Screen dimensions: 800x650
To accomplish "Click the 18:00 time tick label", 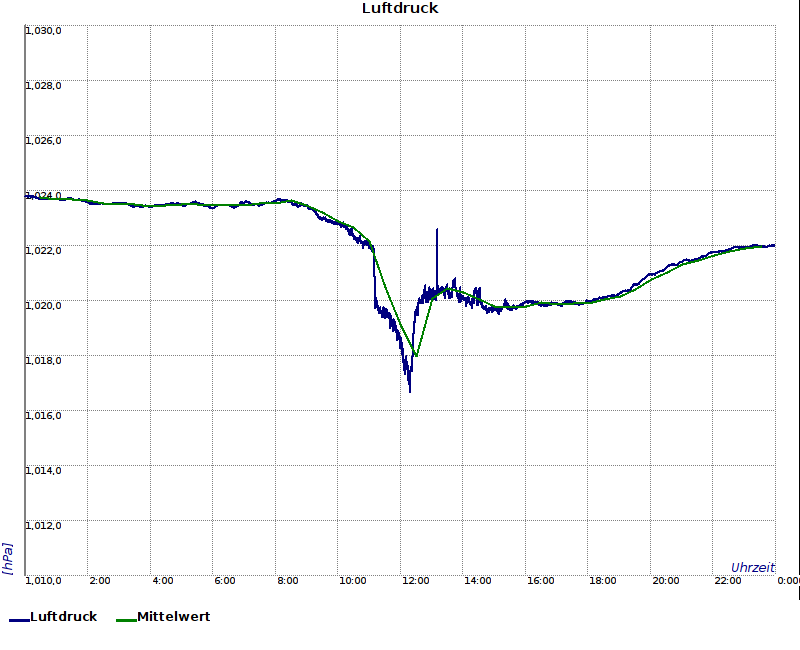I will tap(603, 581).
